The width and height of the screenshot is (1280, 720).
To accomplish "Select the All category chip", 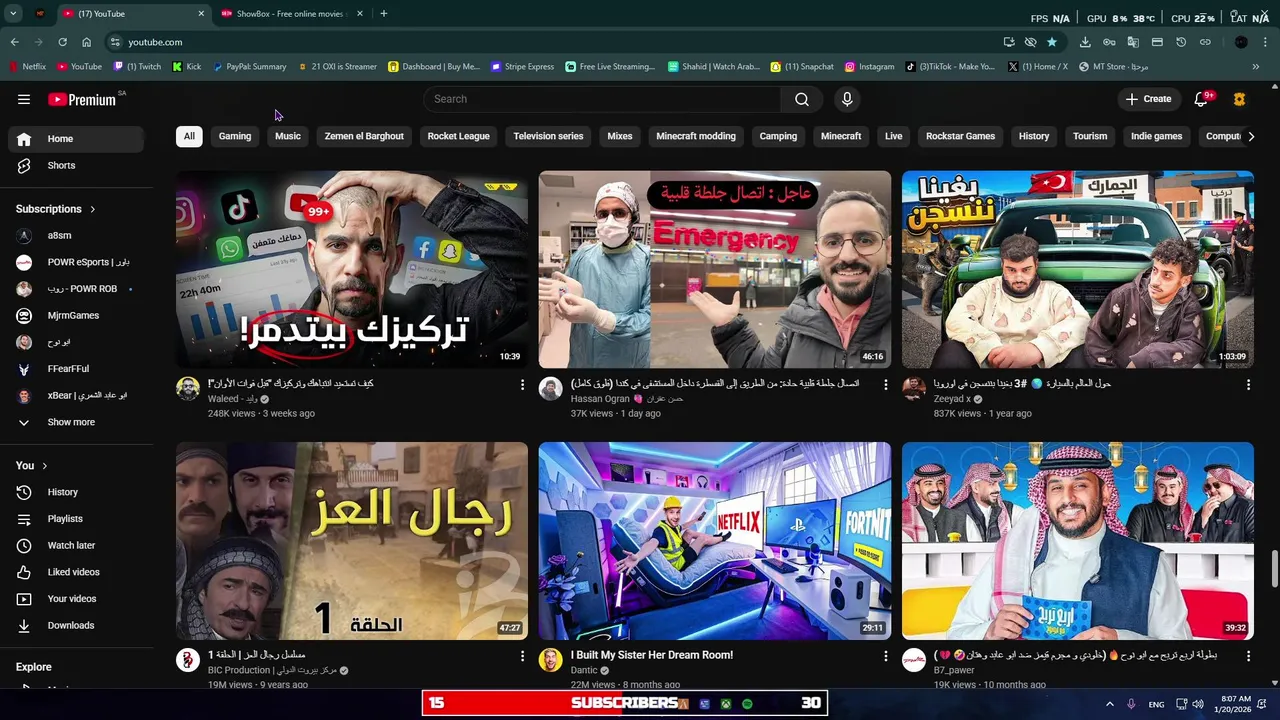I will click(x=189, y=136).
